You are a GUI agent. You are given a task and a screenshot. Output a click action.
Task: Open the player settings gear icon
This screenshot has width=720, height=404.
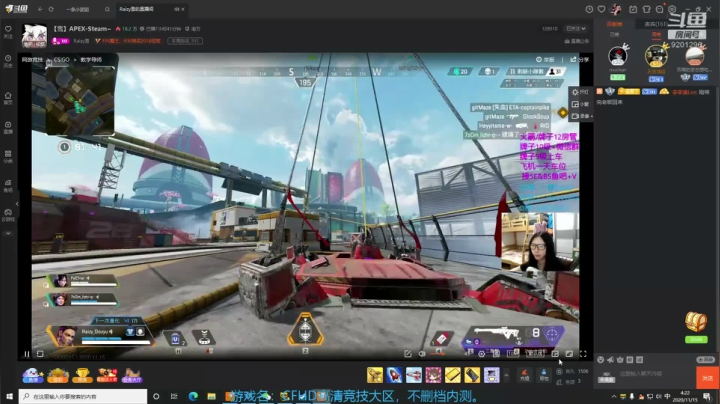(481, 354)
